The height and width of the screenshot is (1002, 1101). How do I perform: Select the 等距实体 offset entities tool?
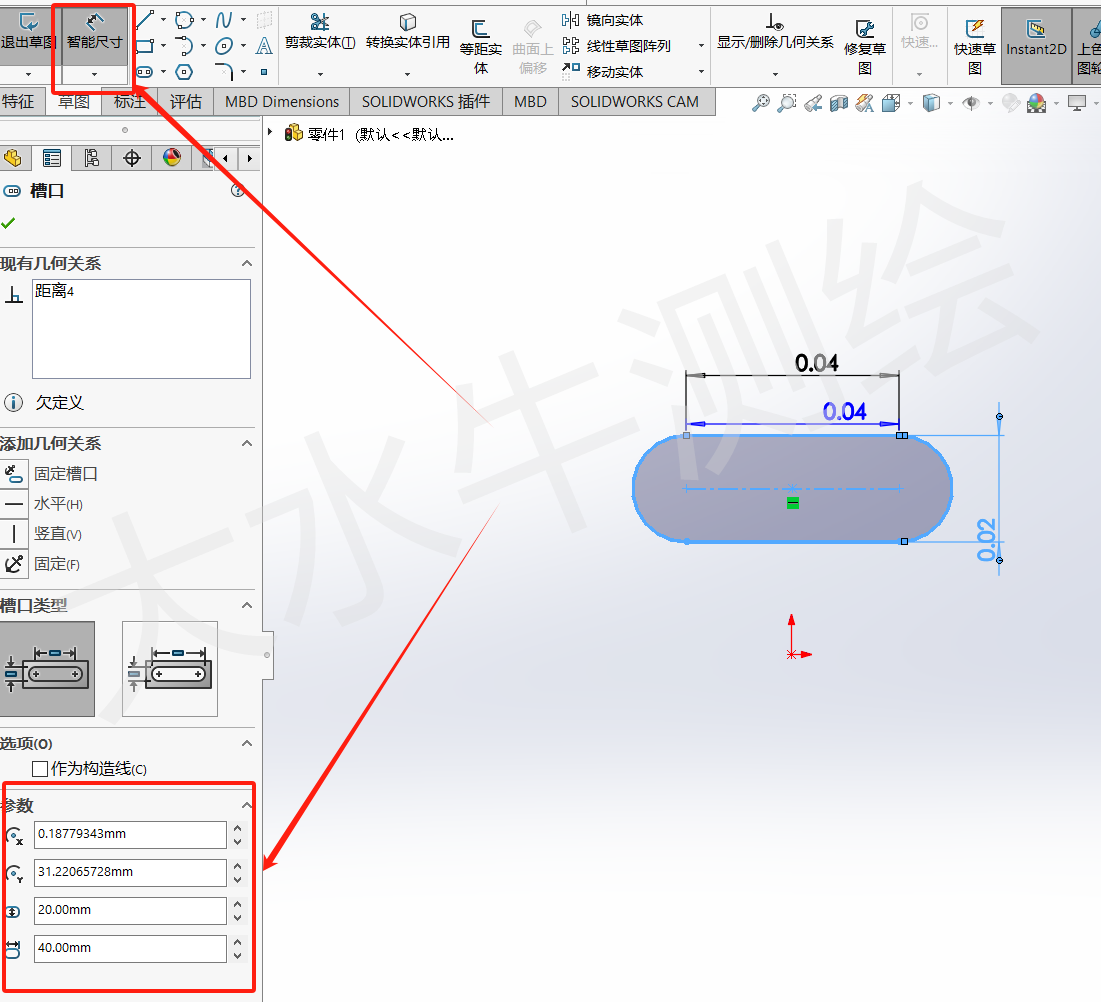[x=479, y=40]
